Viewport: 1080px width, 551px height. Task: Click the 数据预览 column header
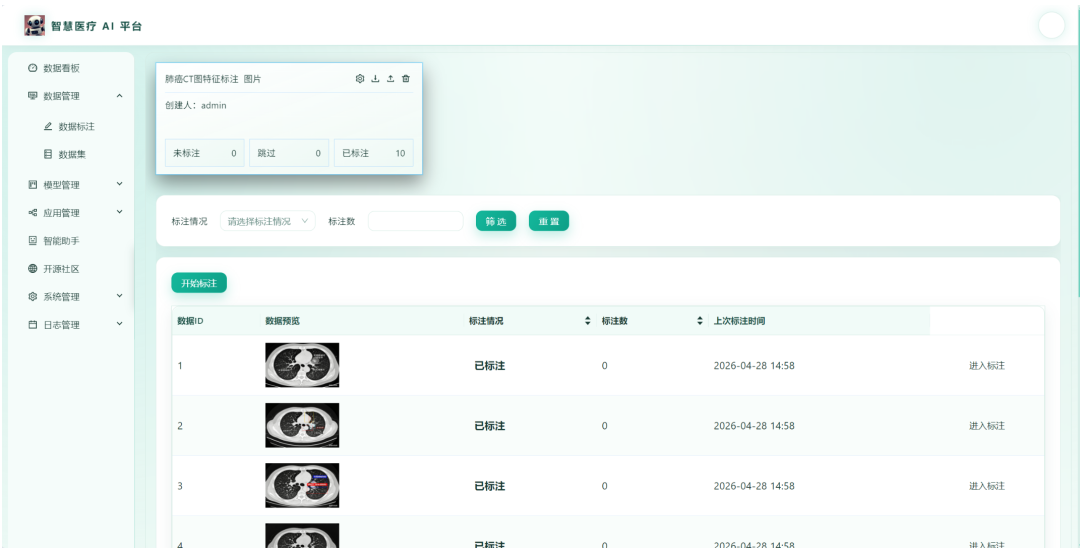point(282,321)
